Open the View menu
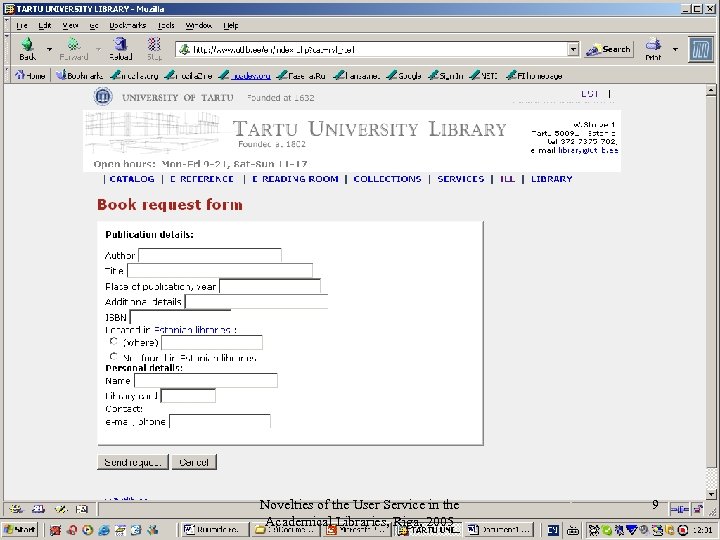This screenshot has height=540, width=720. coord(70,25)
